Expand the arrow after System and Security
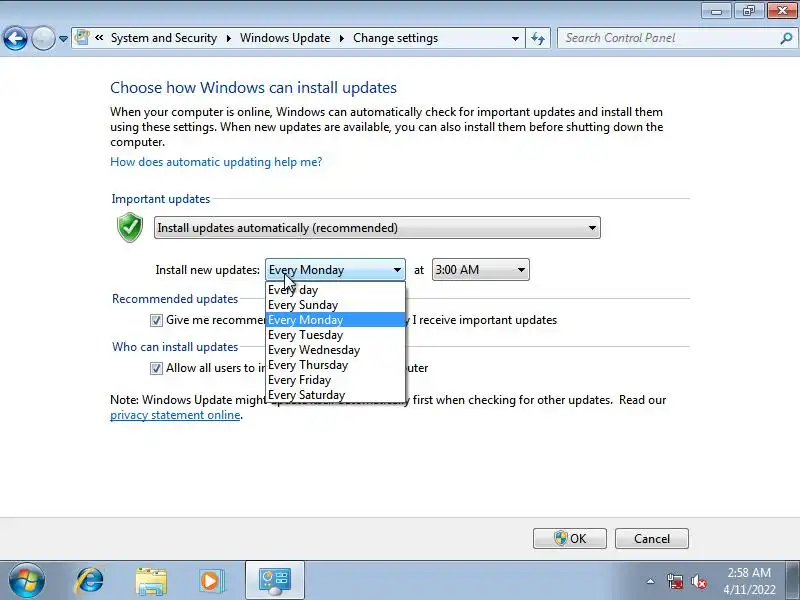The height and width of the screenshot is (600, 800). (x=229, y=38)
